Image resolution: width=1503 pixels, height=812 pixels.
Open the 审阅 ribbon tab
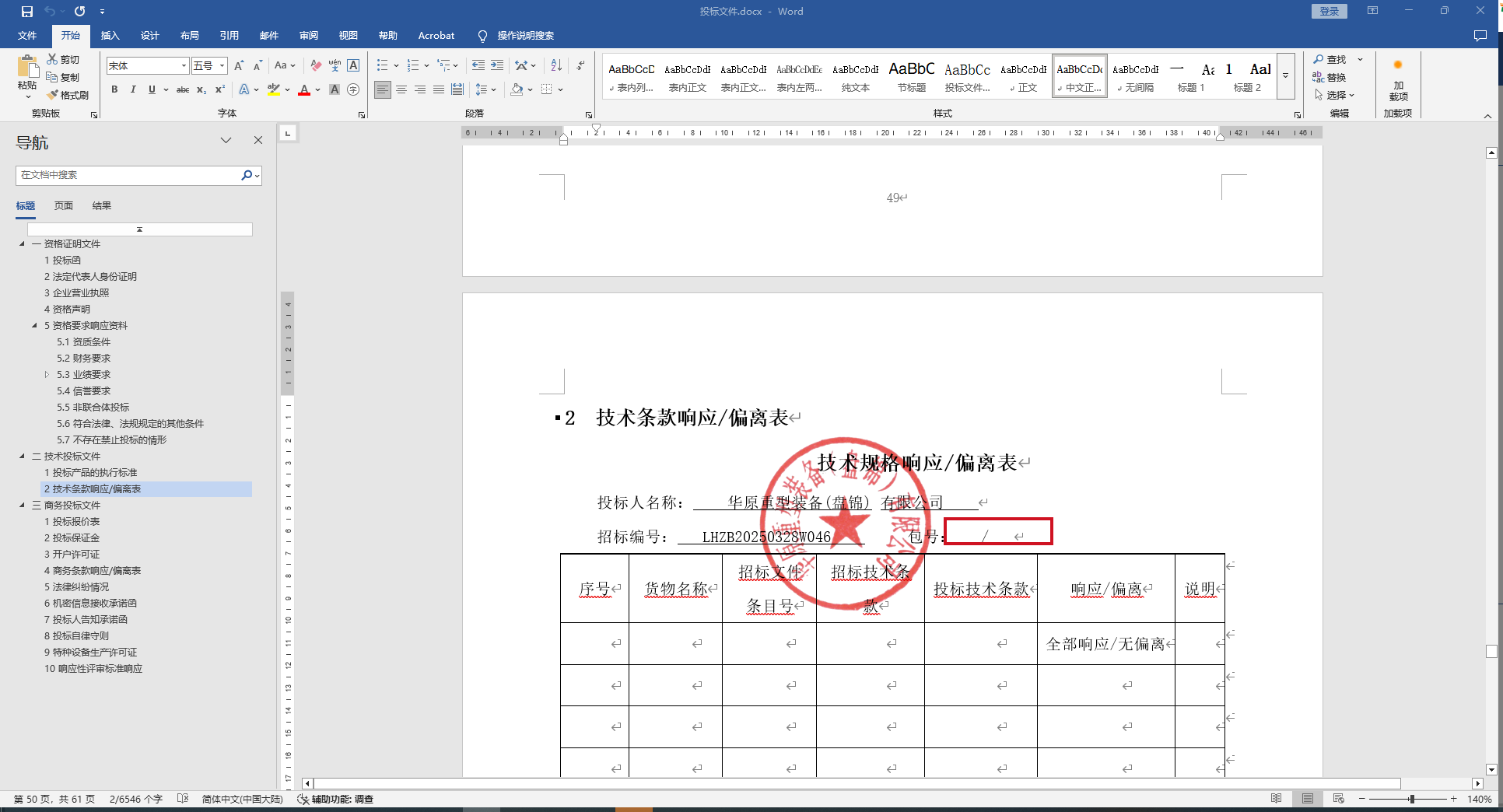308,36
